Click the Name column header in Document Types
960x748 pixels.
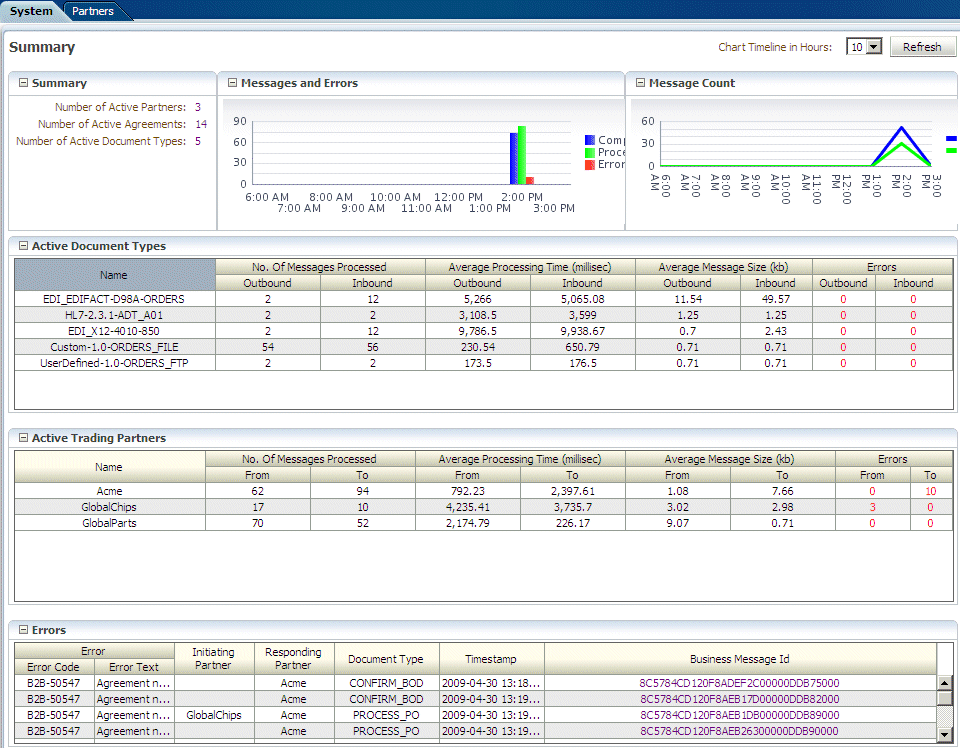[x=114, y=275]
